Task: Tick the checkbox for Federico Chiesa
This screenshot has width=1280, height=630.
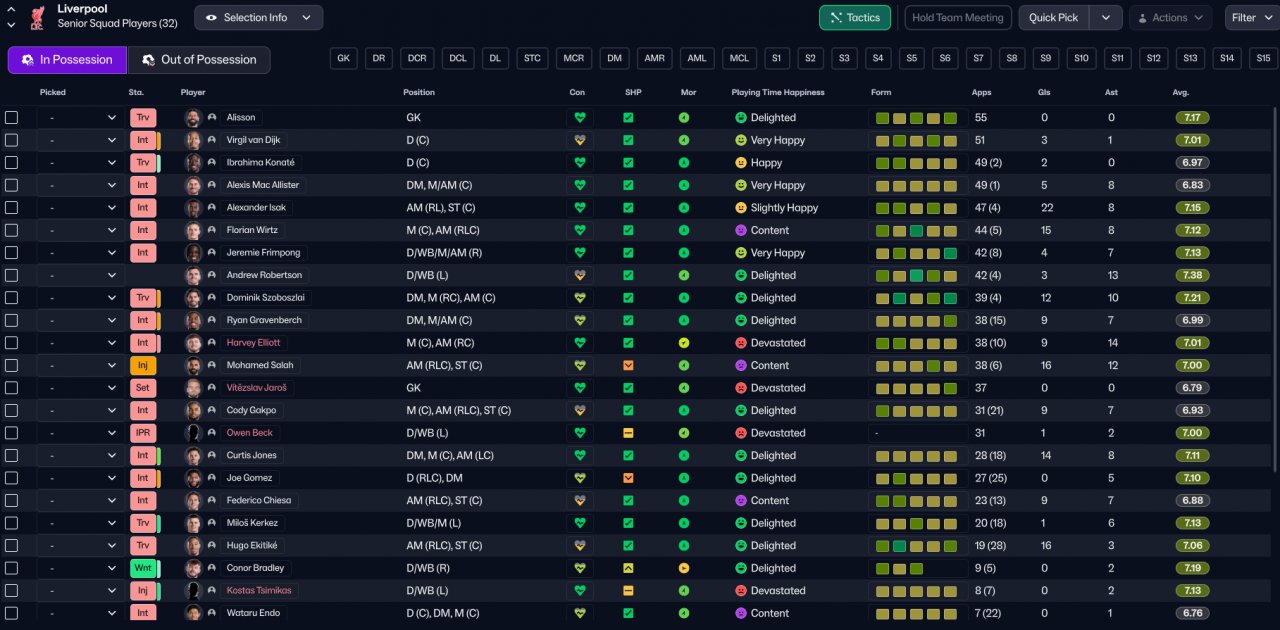Action: [x=11, y=500]
